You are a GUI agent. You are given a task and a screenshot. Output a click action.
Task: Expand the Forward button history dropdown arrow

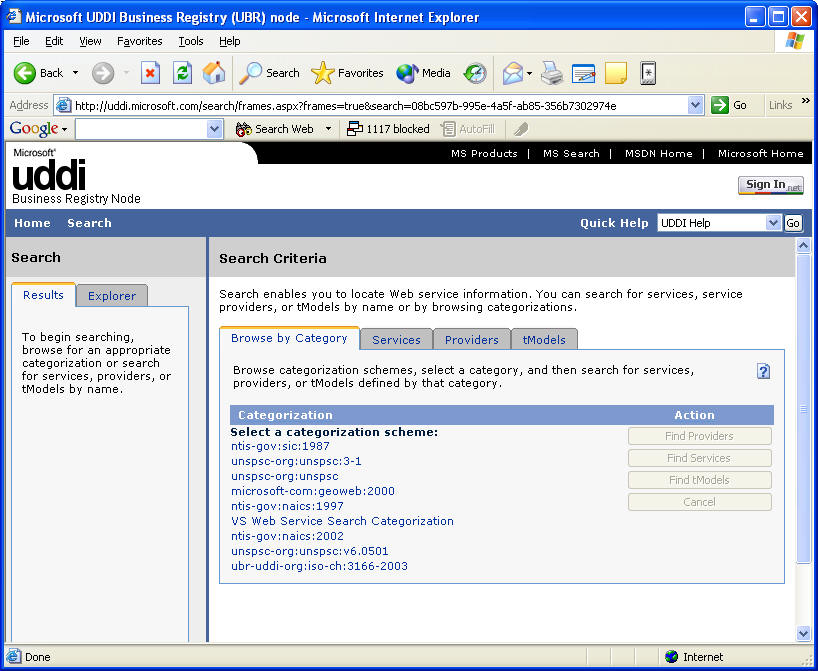tap(126, 73)
